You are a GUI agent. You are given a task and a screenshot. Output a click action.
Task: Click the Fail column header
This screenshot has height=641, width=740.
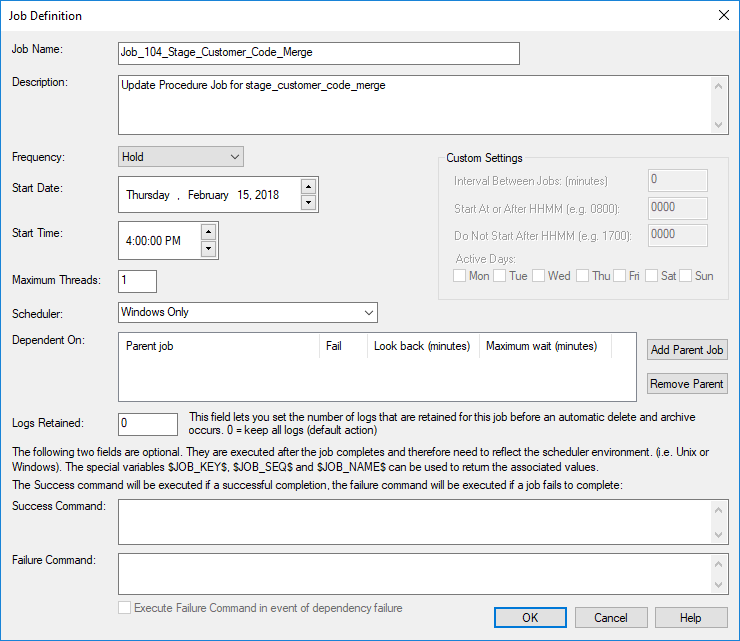coord(343,346)
